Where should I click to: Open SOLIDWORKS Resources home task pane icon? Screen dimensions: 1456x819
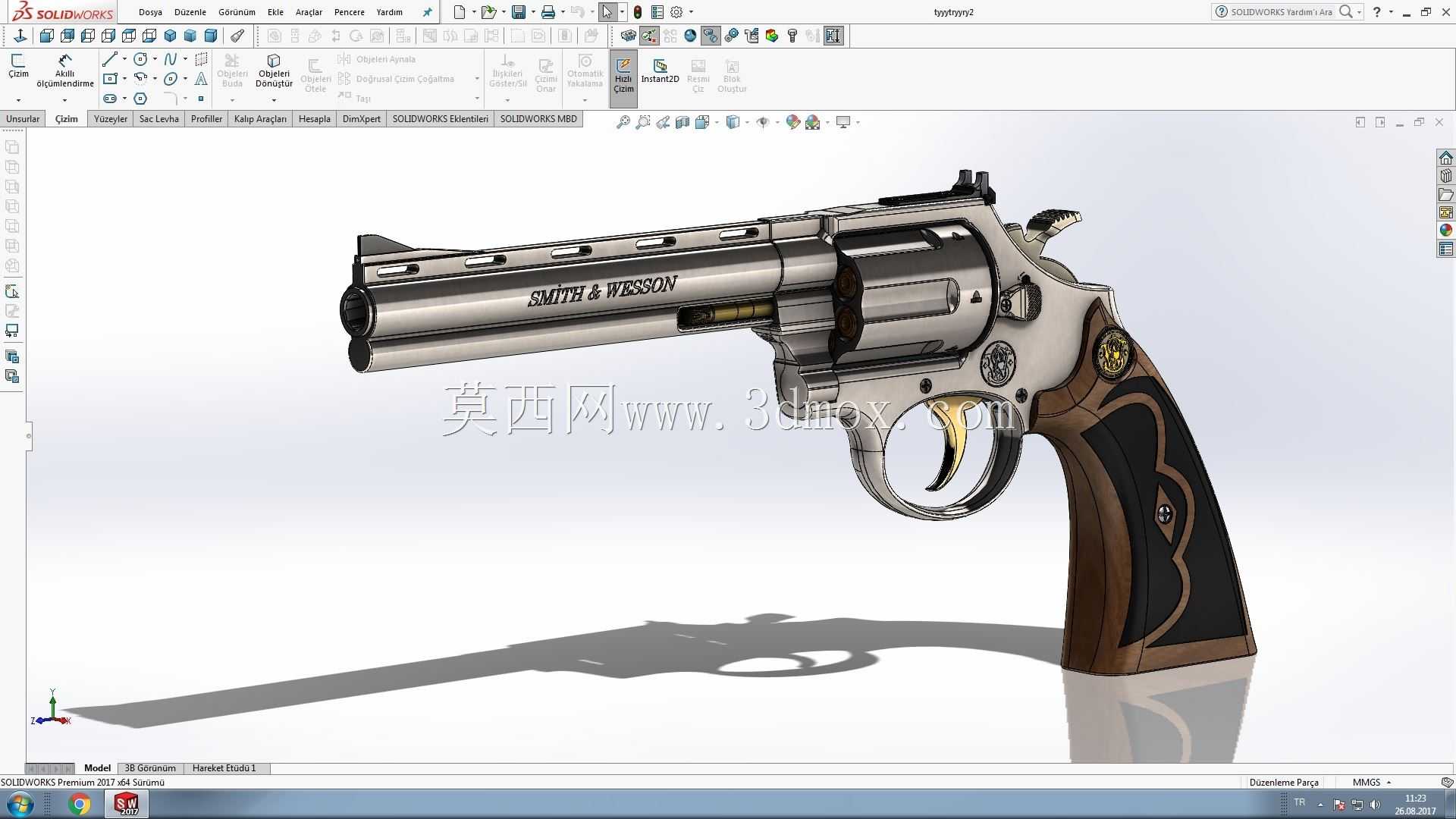pos(1446,158)
